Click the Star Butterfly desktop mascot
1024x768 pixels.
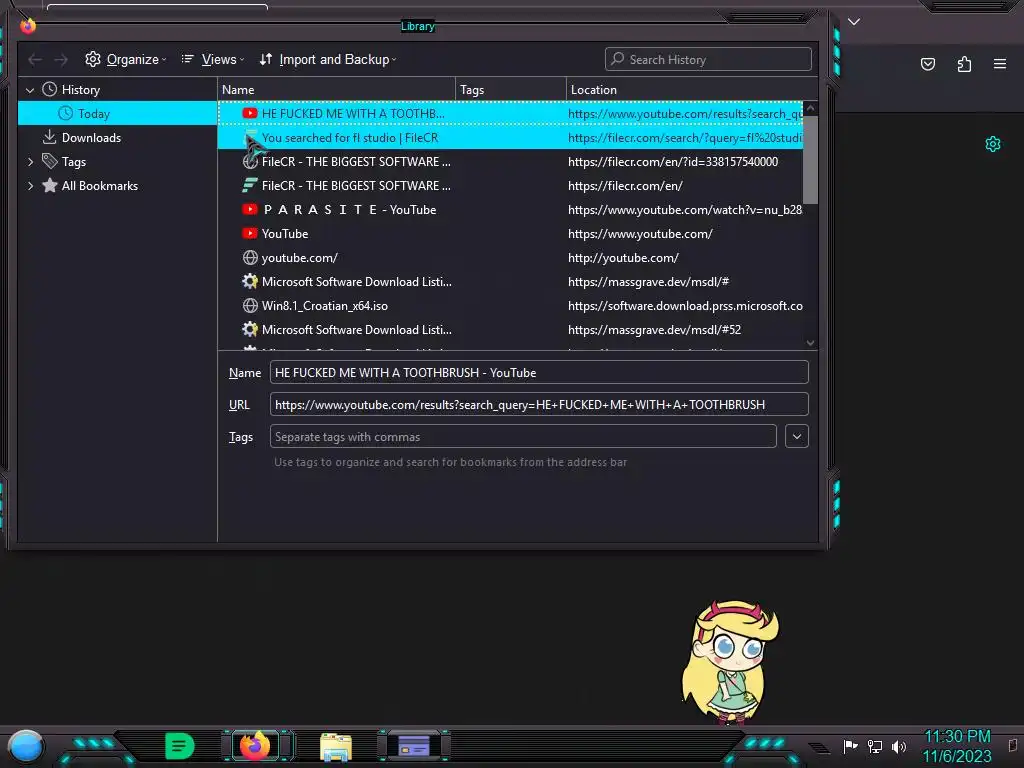click(730, 663)
